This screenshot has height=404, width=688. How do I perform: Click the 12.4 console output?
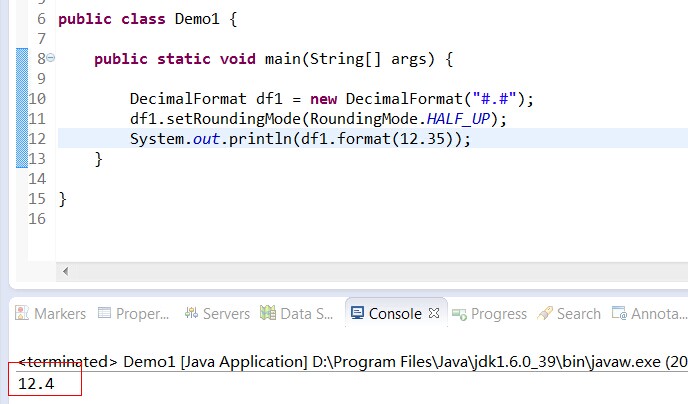coord(36,384)
